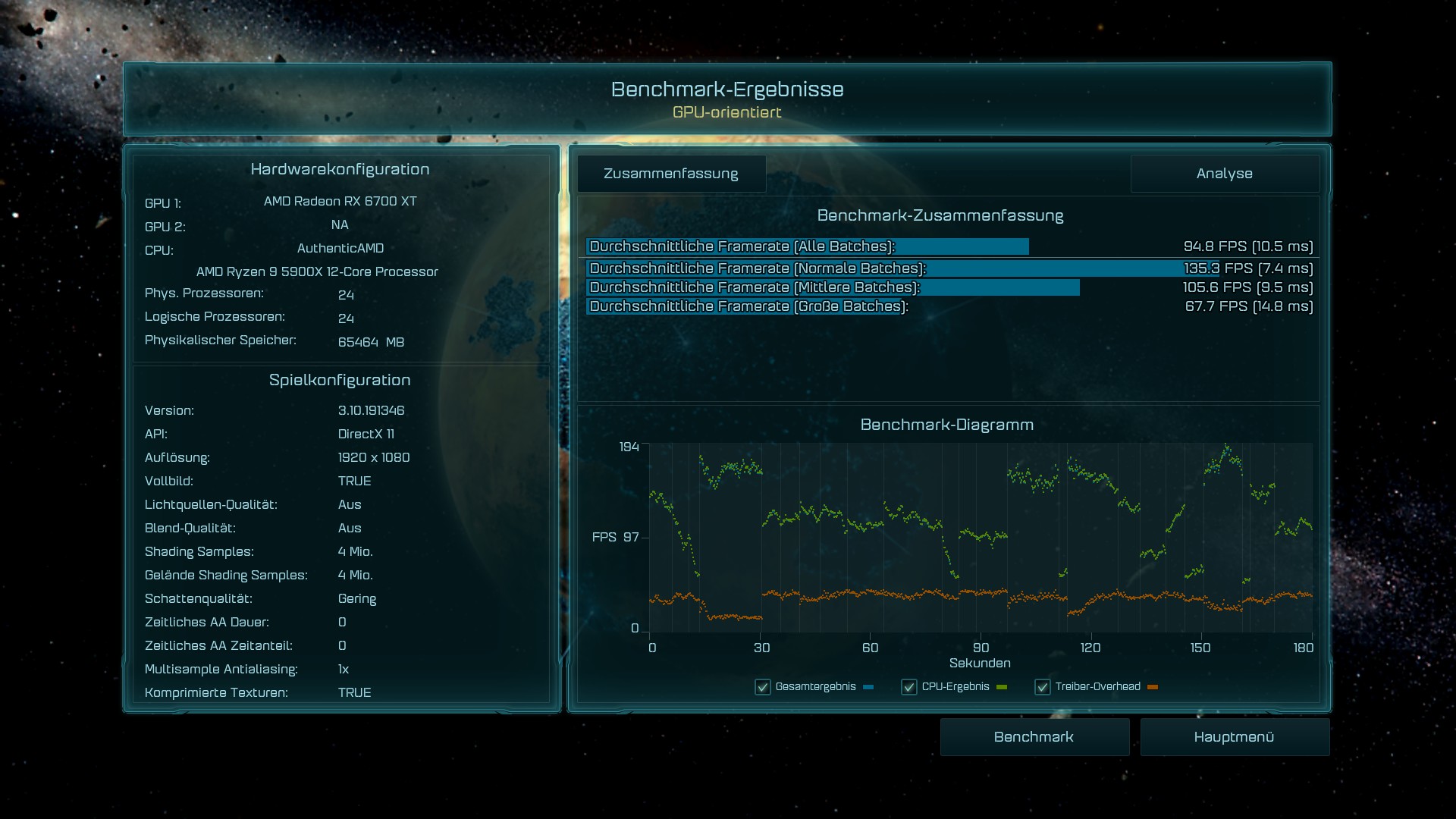The height and width of the screenshot is (819, 1456).
Task: Click the Mittlere Batches framerate bar
Action: [x=833, y=287]
